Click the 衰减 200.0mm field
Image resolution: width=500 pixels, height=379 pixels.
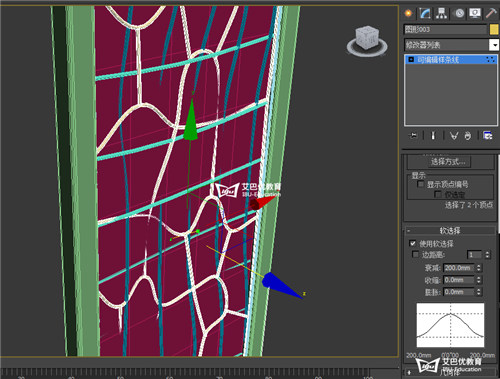pyautogui.click(x=459, y=268)
